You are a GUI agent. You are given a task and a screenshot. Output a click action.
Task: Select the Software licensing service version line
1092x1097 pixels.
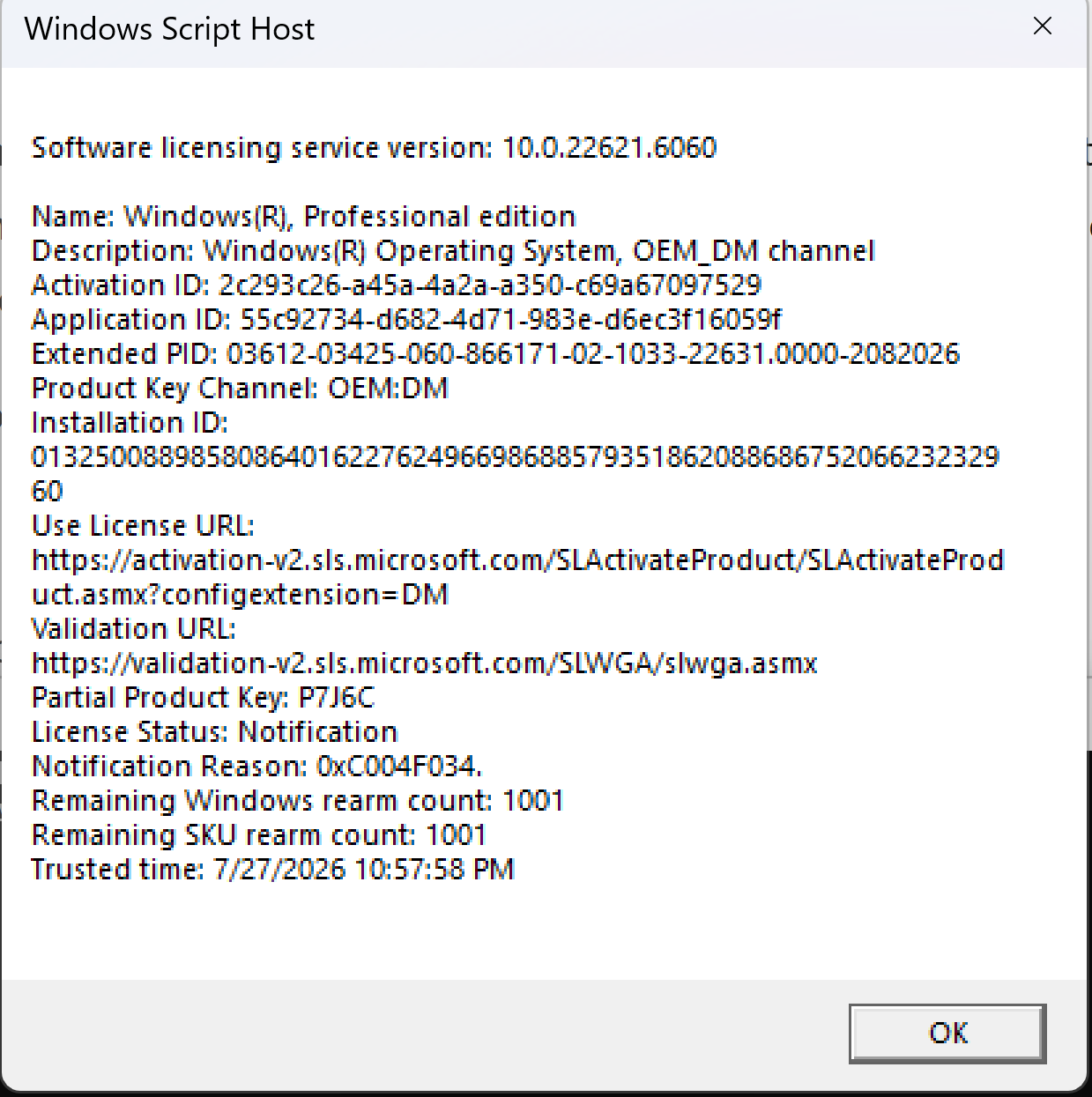[375, 147]
